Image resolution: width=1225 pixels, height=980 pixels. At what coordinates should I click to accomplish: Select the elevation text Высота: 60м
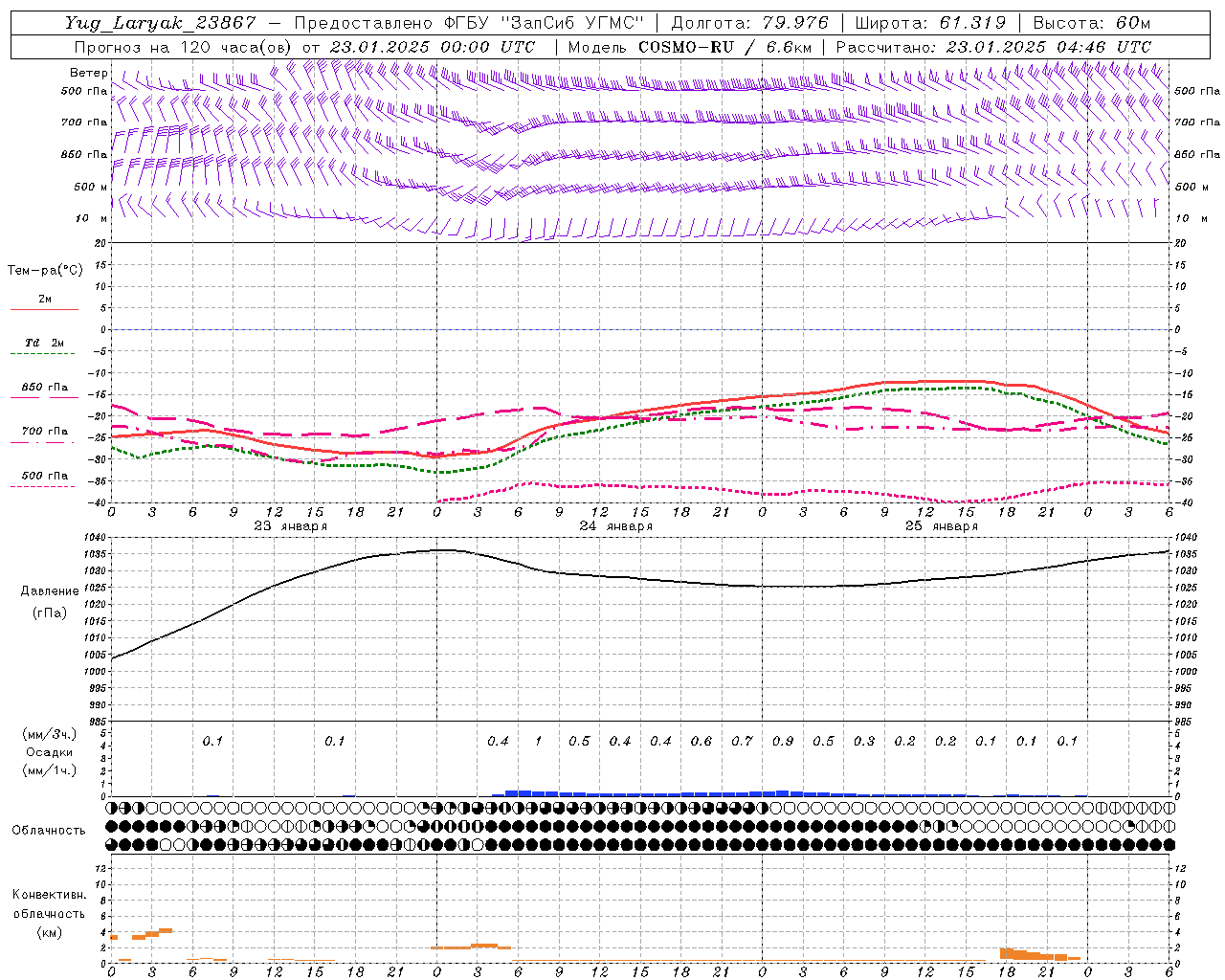pos(1091,23)
